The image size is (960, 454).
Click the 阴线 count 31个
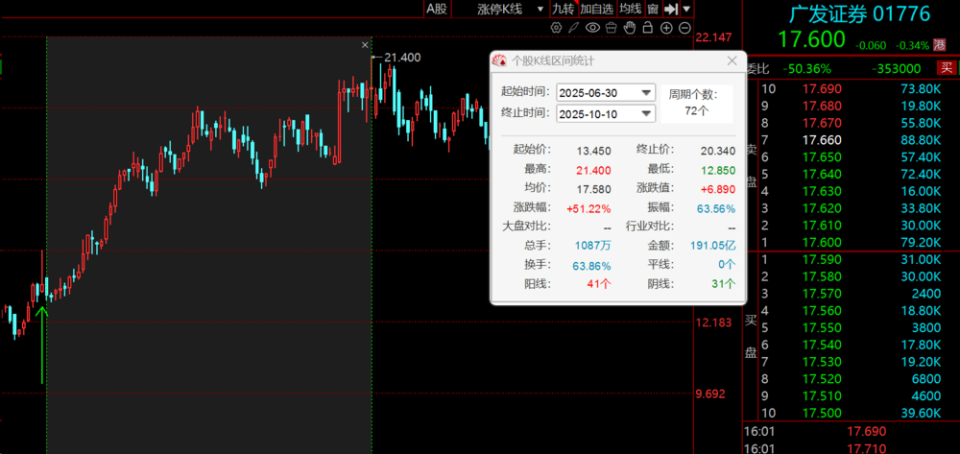723,284
